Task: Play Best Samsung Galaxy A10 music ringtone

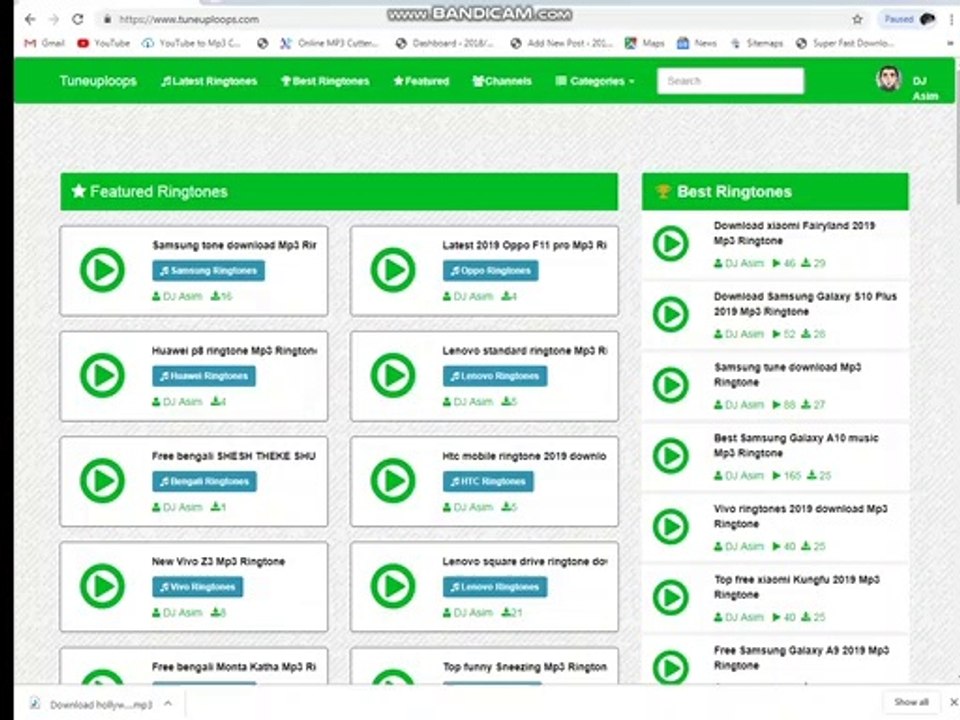Action: click(671, 456)
